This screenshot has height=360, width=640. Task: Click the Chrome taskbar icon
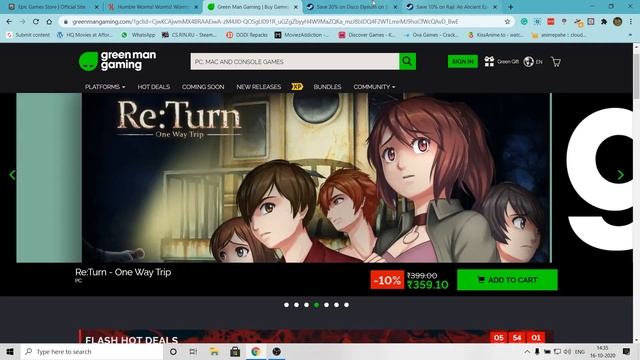[x=256, y=351]
